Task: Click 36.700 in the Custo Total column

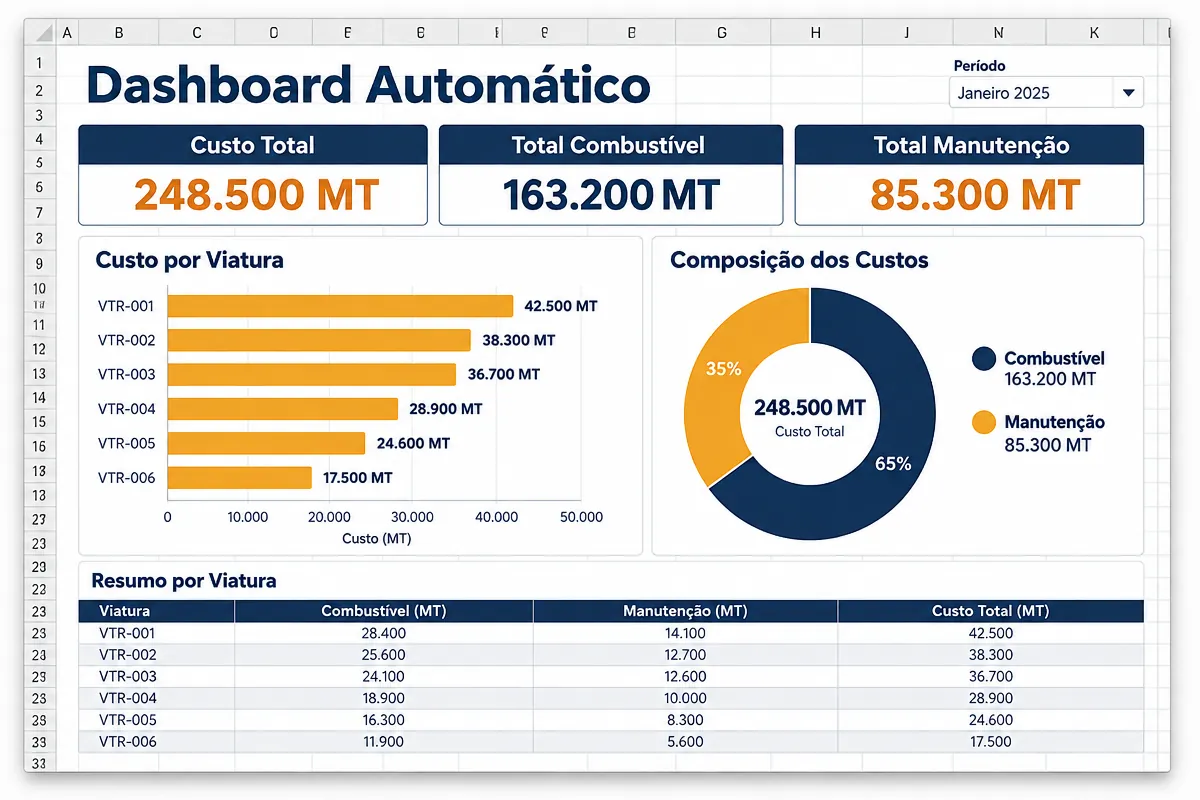Action: coord(991,676)
